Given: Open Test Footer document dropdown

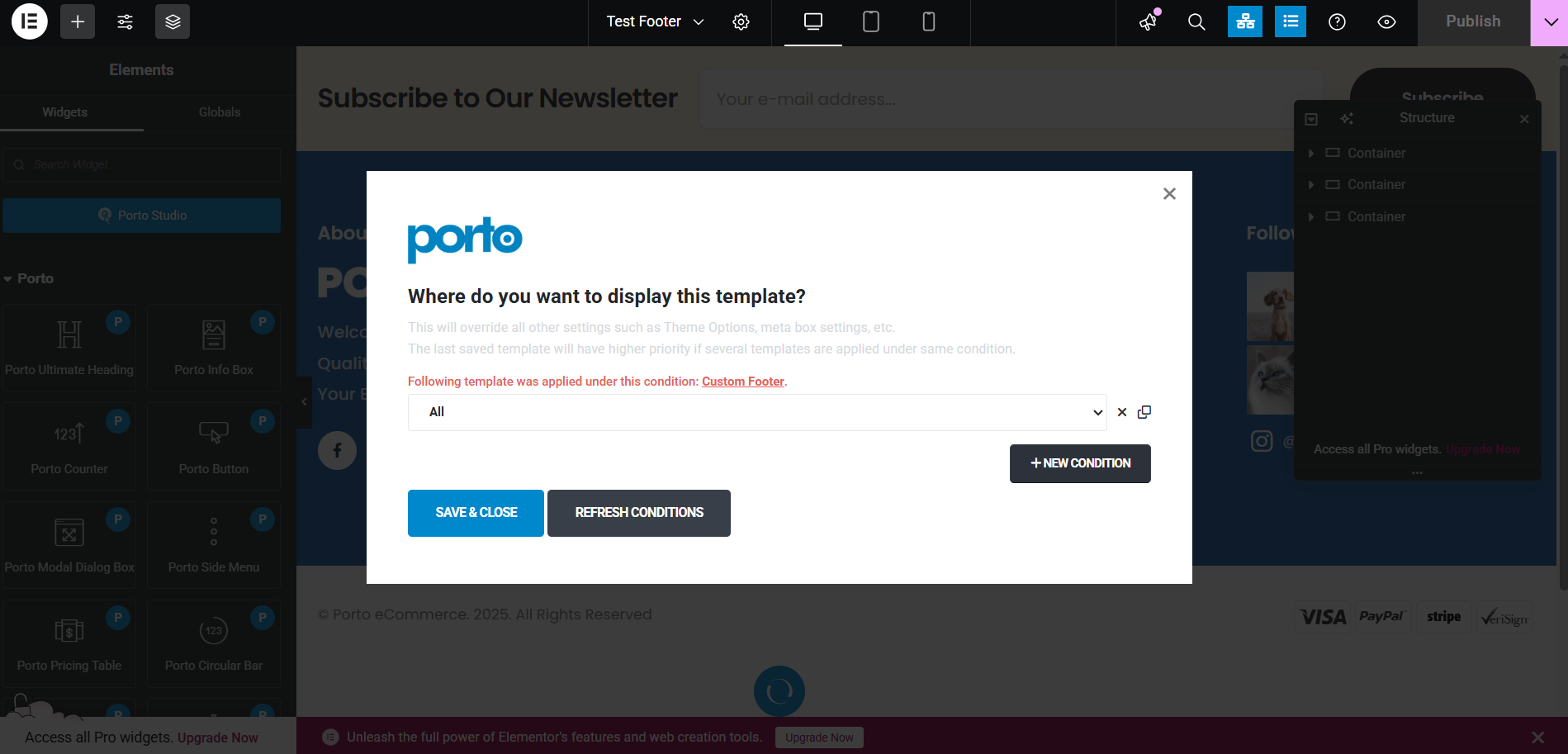Looking at the screenshot, I should (x=655, y=21).
